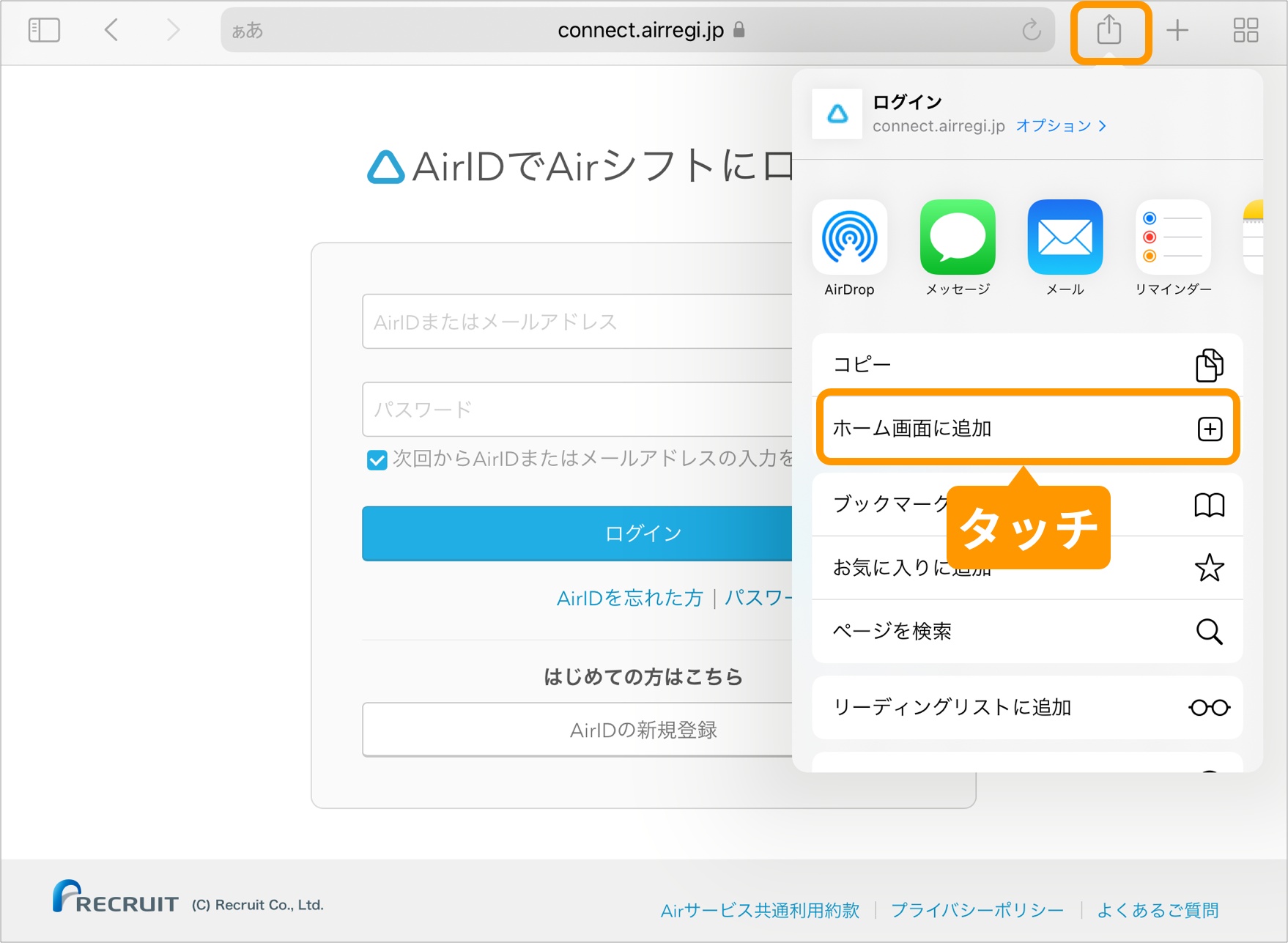This screenshot has width=1288, height=943.
Task: Share the login page via メール
Action: coord(1064,238)
